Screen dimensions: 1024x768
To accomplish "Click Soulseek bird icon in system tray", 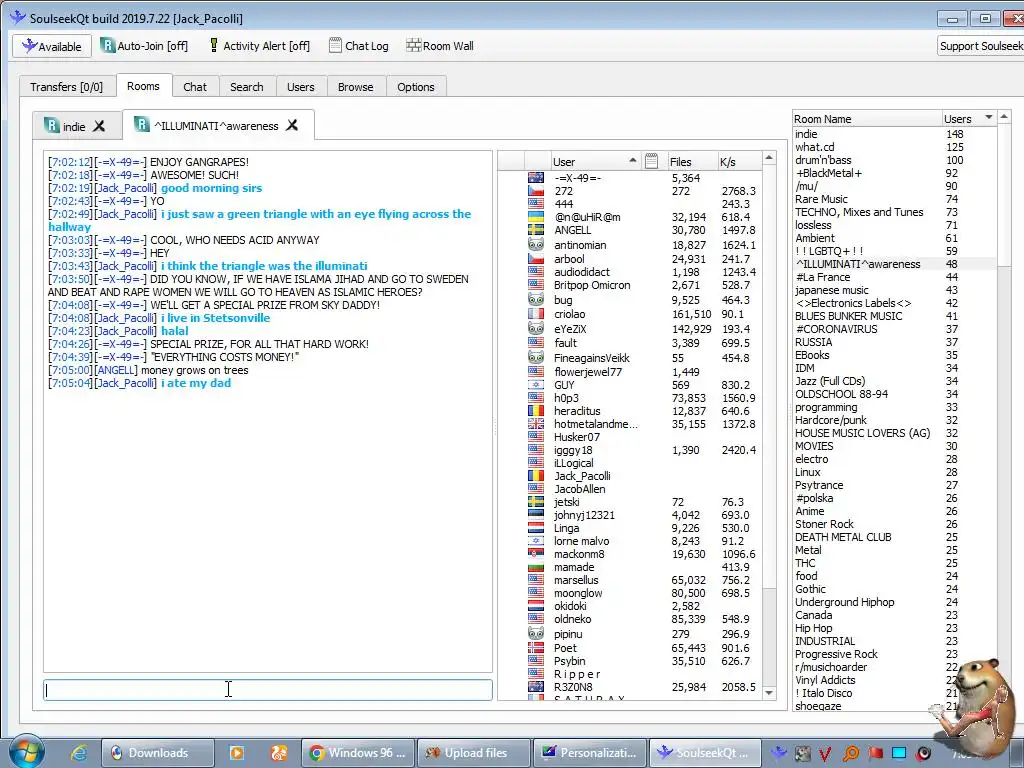I will coord(778,753).
